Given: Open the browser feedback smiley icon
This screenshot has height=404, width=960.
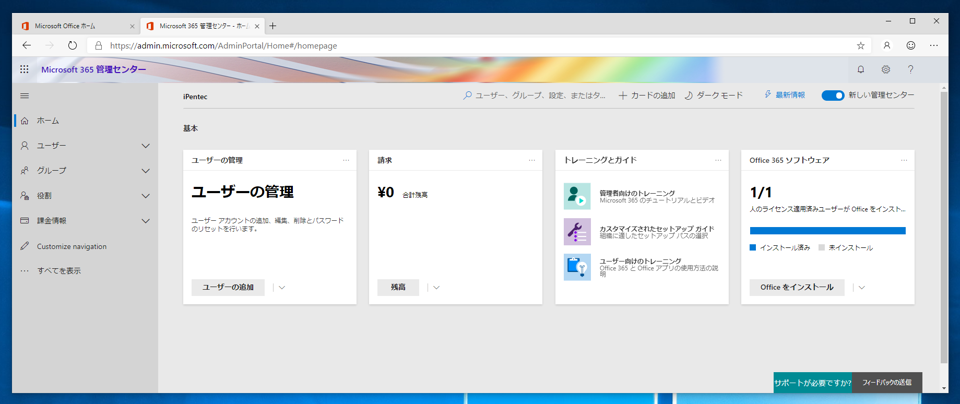Looking at the screenshot, I should tap(911, 45).
